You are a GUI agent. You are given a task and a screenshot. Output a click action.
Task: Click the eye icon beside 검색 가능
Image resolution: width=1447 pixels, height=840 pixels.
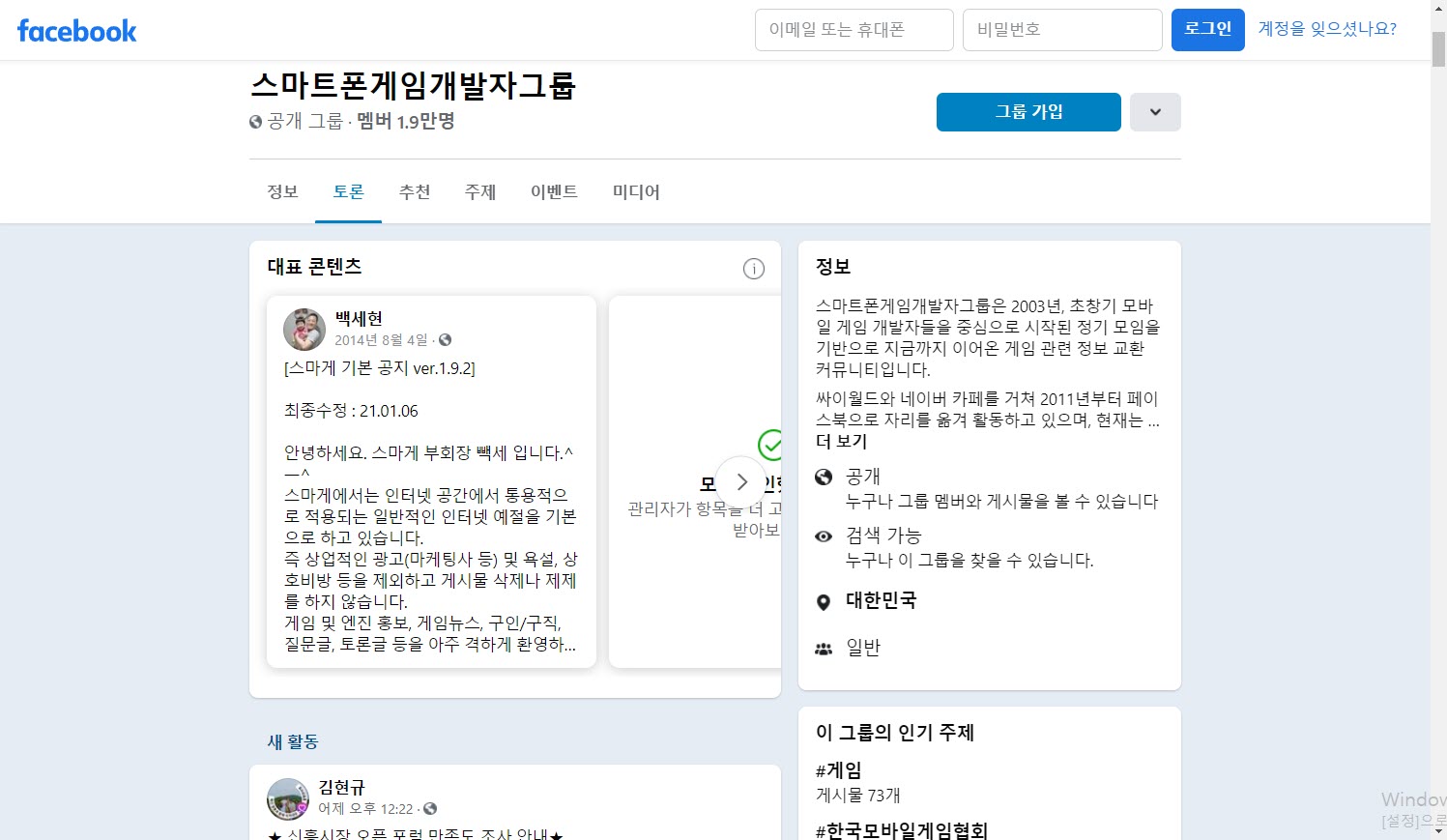point(824,536)
